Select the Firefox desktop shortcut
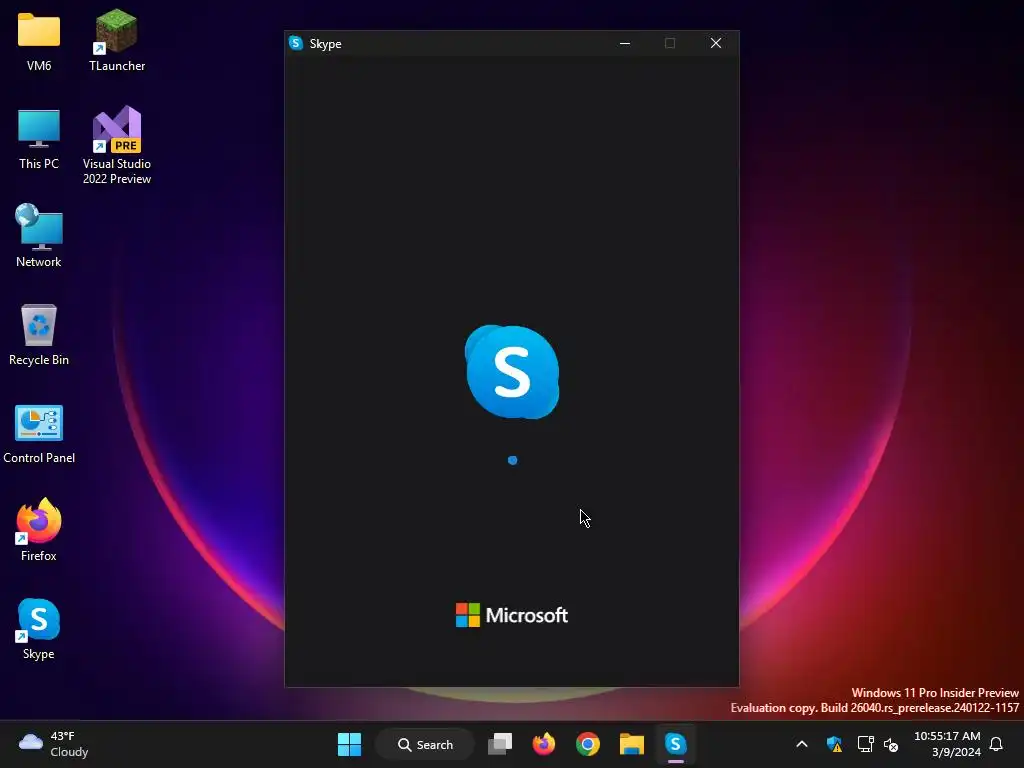The image size is (1024, 768). pyautogui.click(x=39, y=530)
